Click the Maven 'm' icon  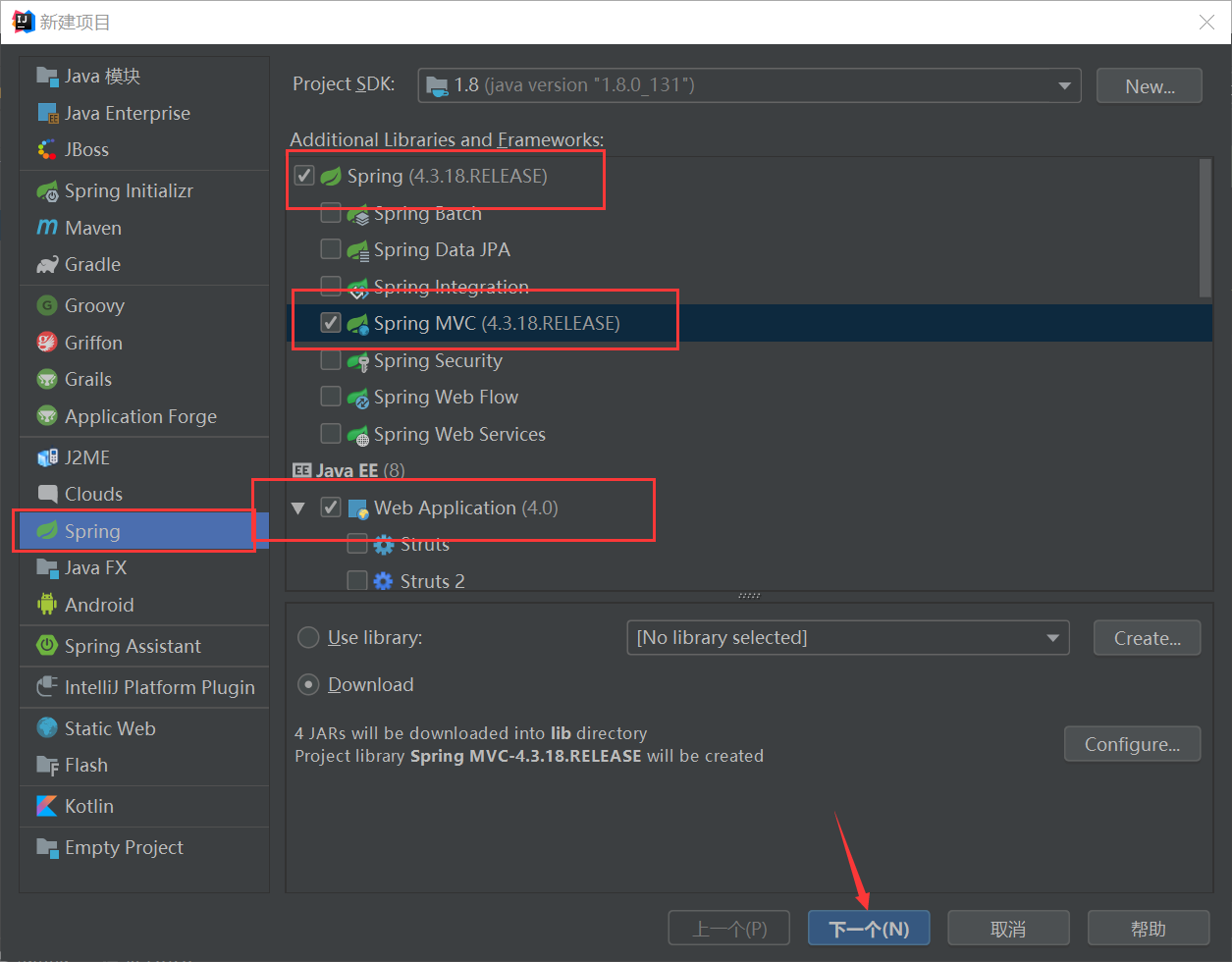click(x=47, y=228)
